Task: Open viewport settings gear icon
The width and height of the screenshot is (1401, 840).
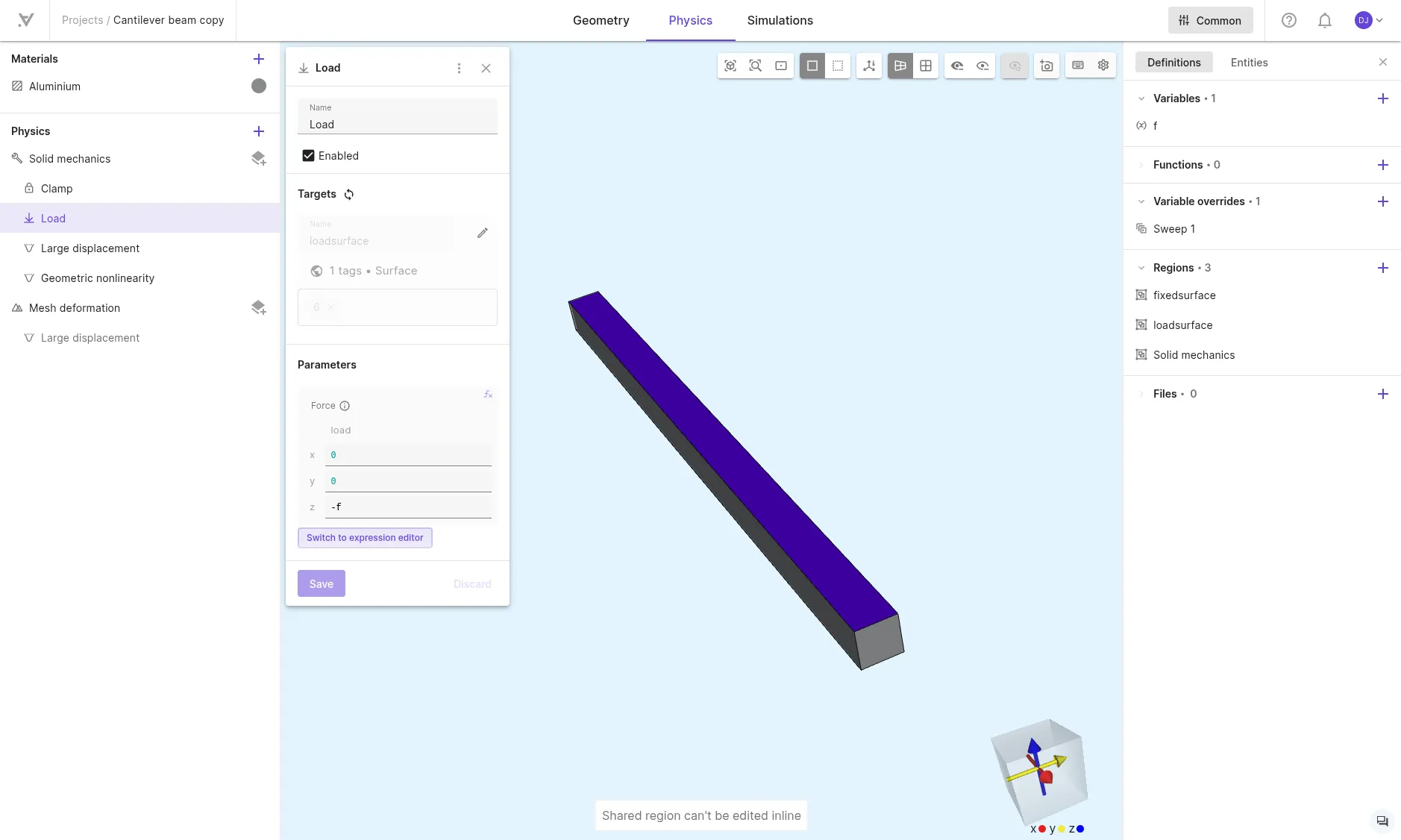Action: (1103, 66)
